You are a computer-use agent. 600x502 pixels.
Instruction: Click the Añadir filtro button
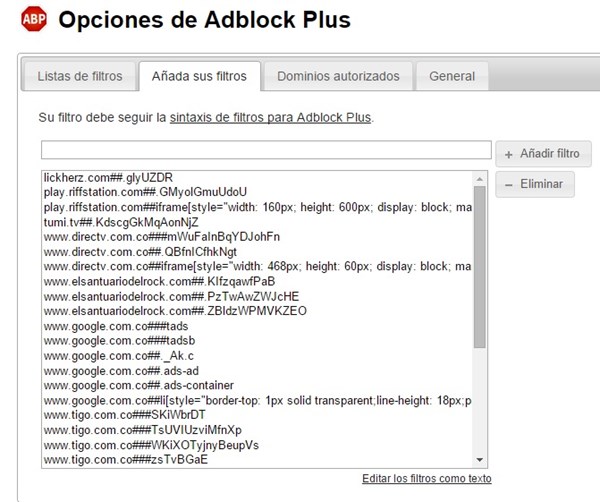click(x=543, y=154)
